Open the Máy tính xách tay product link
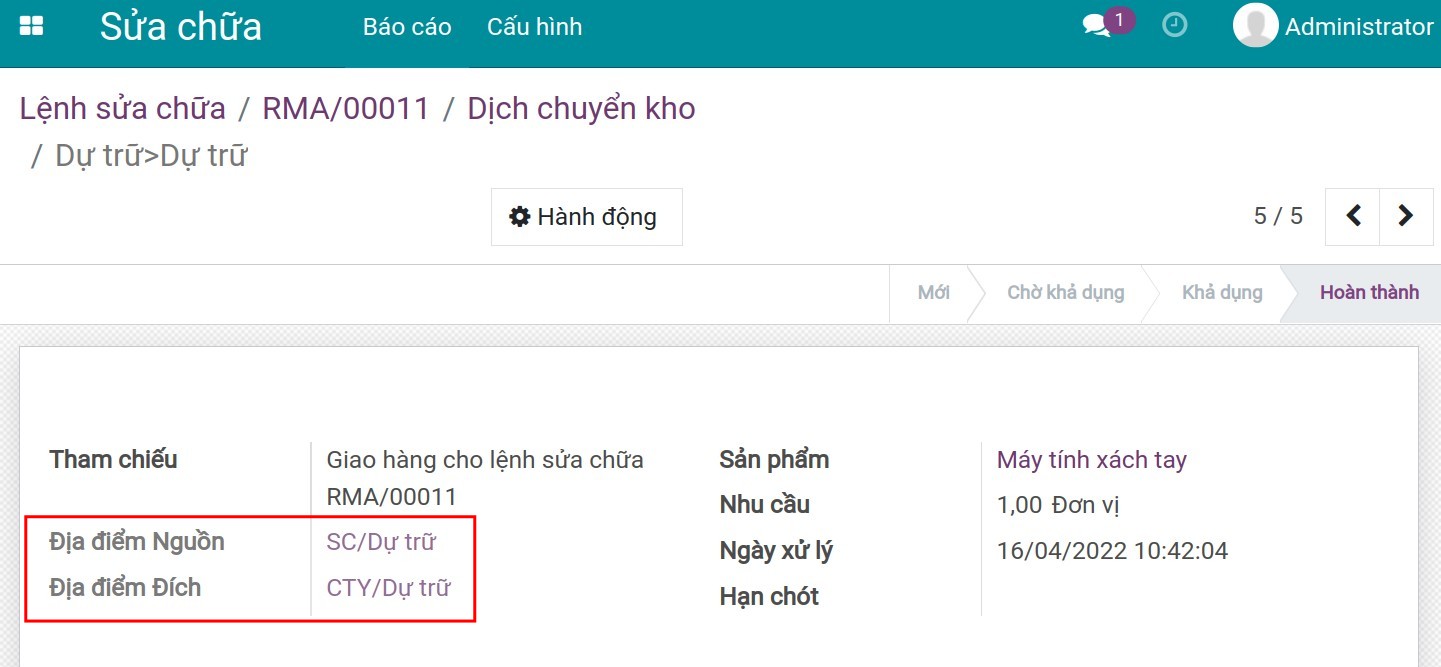The width and height of the screenshot is (1441, 667). click(x=1092, y=460)
